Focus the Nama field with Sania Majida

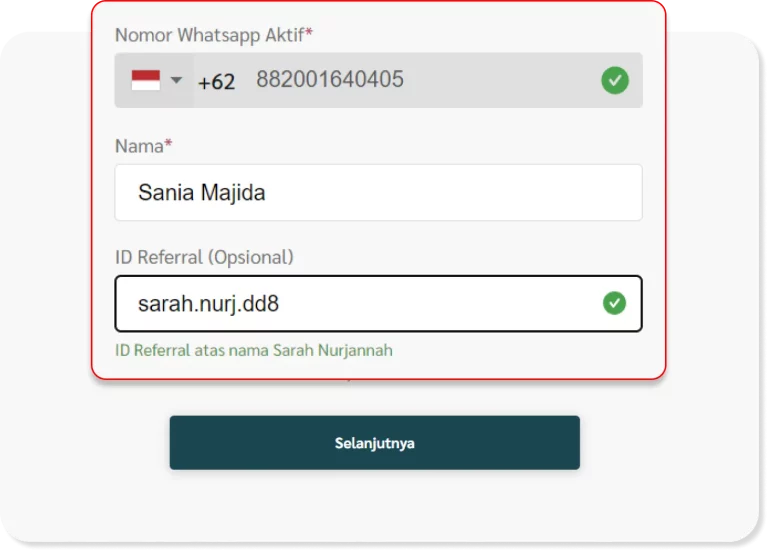(378, 192)
